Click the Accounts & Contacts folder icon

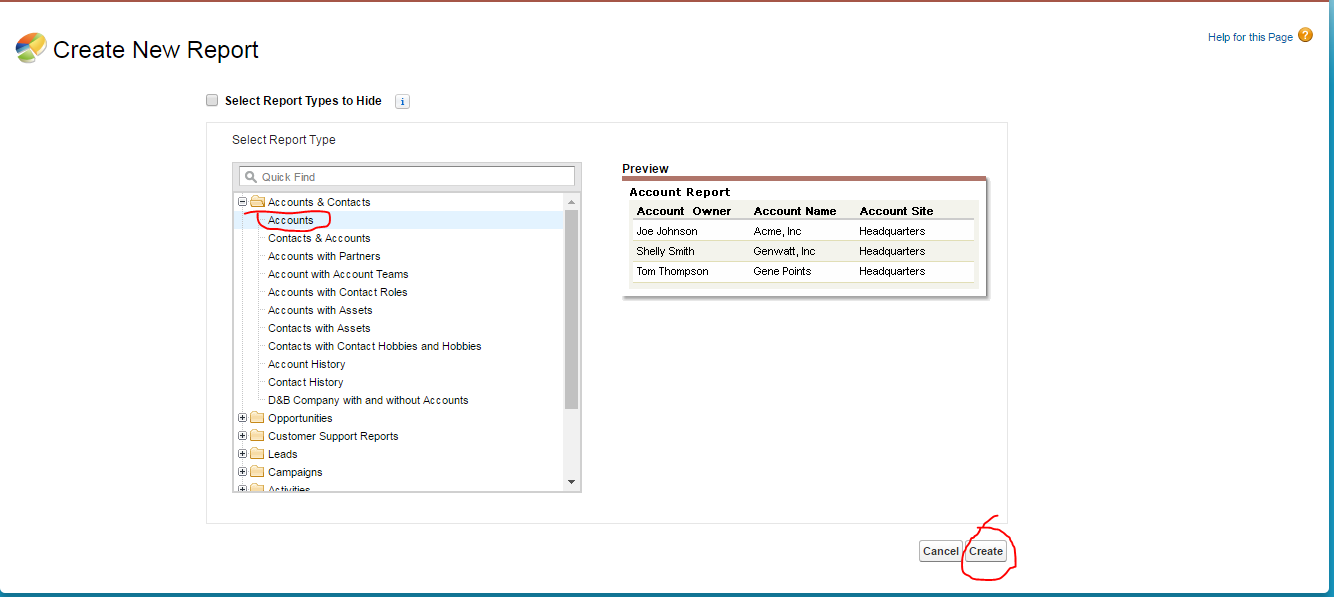pos(257,202)
